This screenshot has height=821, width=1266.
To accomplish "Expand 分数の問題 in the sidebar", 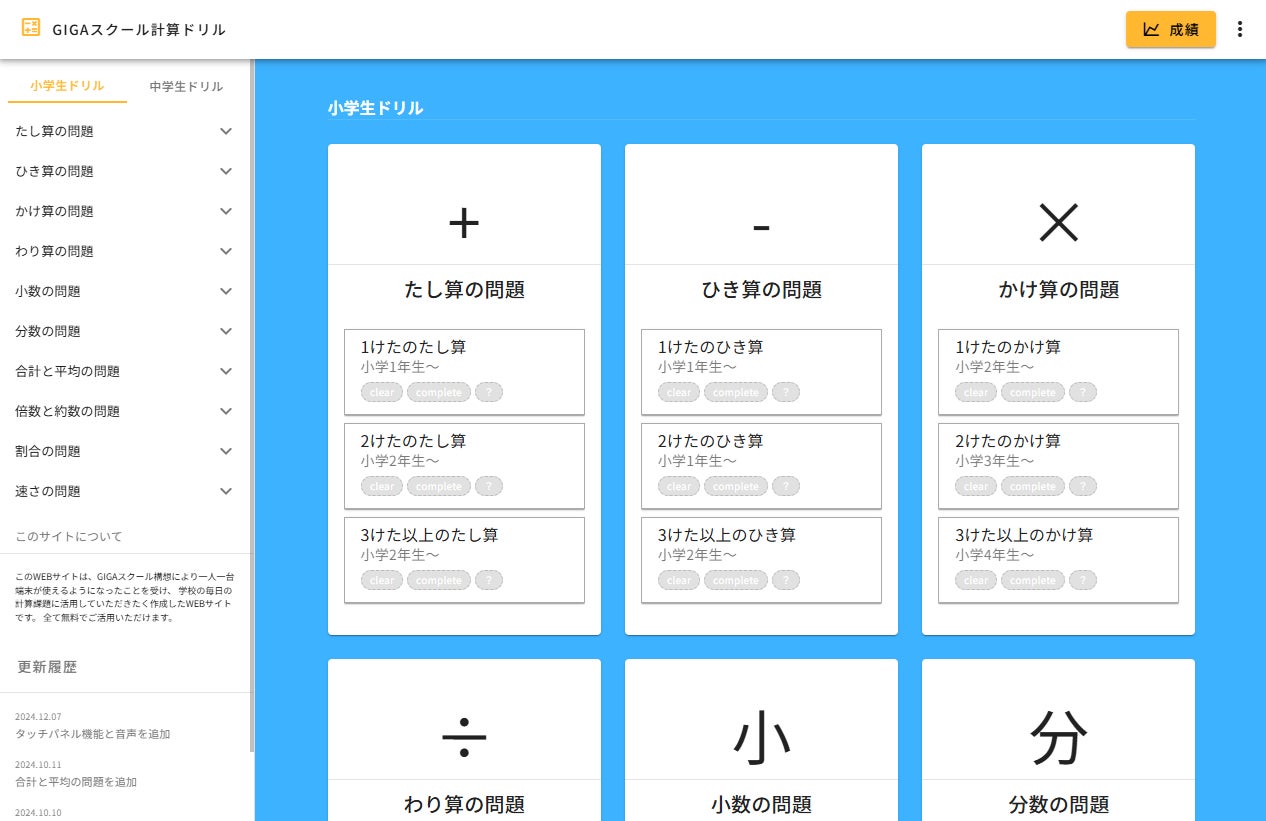I will pyautogui.click(x=125, y=331).
